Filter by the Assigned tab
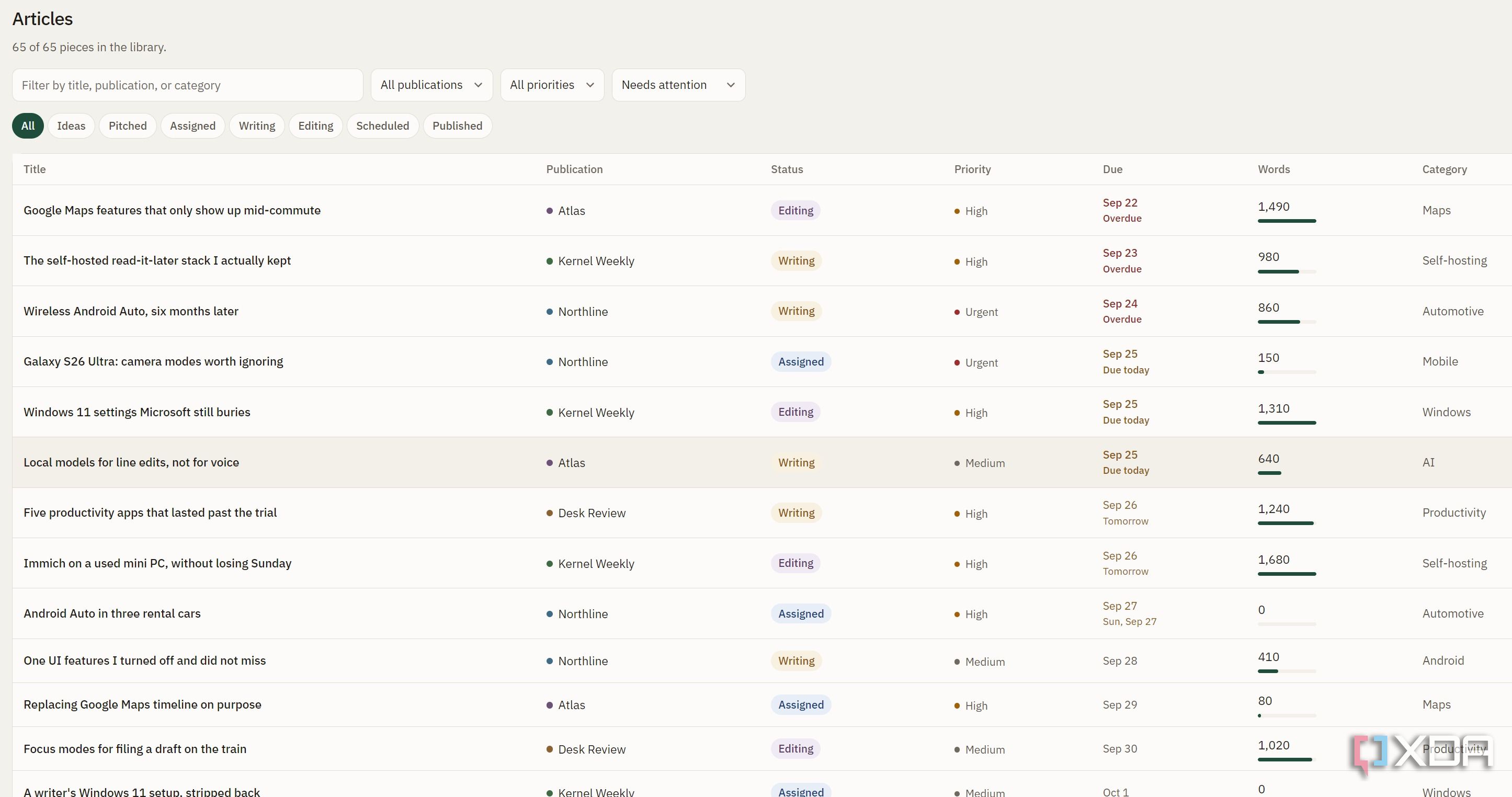Viewport: 1512px width, 797px height. (192, 126)
